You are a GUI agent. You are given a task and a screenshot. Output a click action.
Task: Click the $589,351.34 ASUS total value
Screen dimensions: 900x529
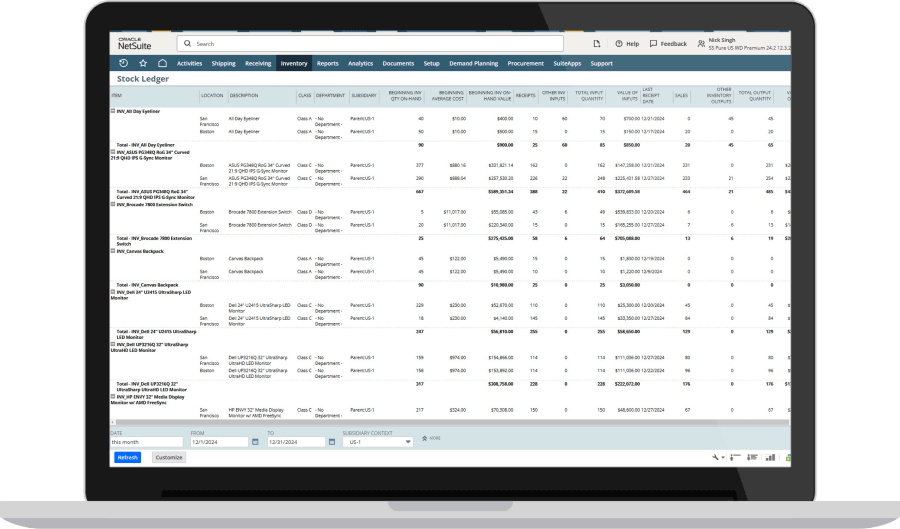pos(501,192)
